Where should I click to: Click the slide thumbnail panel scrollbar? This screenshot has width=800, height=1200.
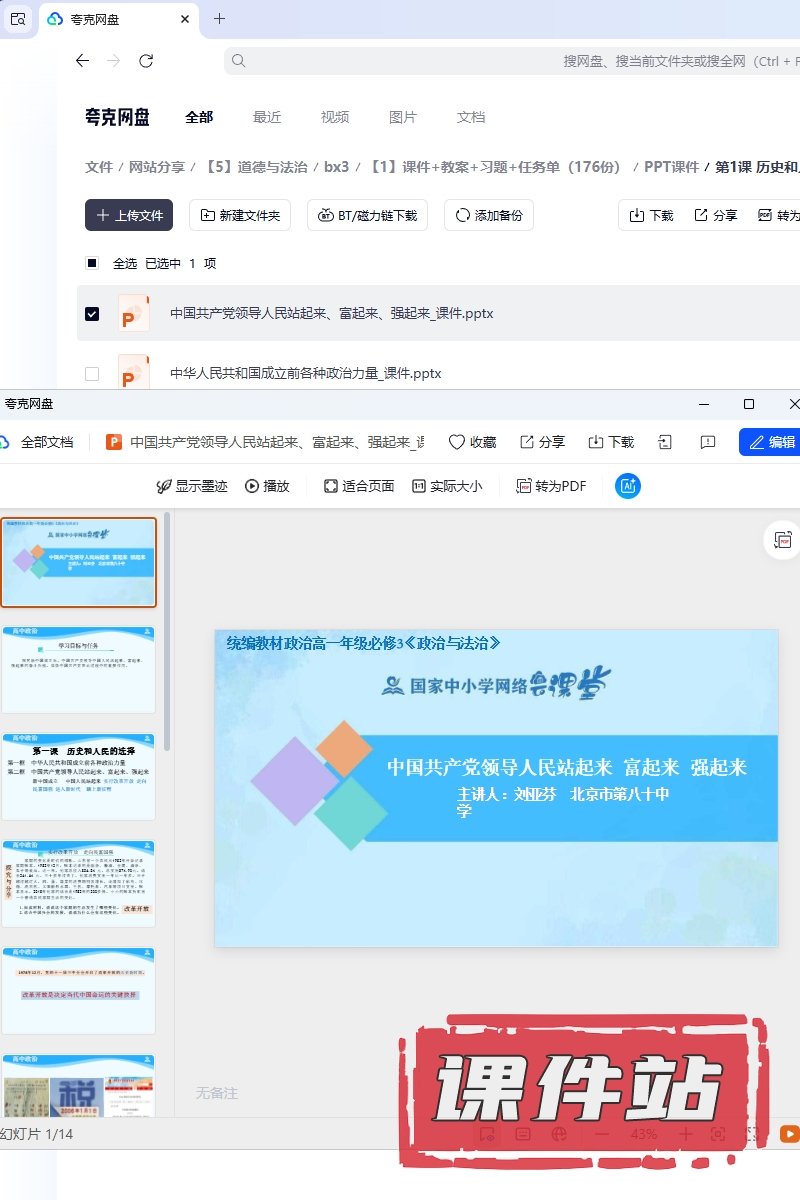[x=167, y=630]
